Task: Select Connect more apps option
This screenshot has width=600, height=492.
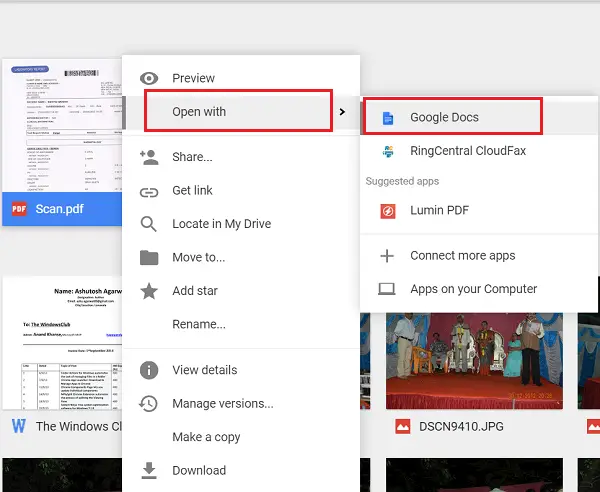Action: pos(479,256)
